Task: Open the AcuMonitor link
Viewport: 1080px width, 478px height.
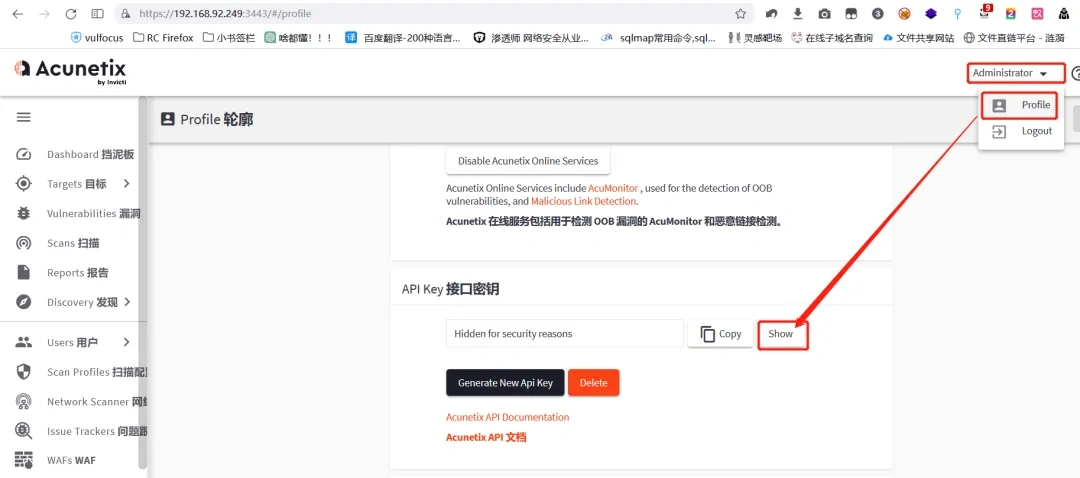Action: pyautogui.click(x=613, y=188)
